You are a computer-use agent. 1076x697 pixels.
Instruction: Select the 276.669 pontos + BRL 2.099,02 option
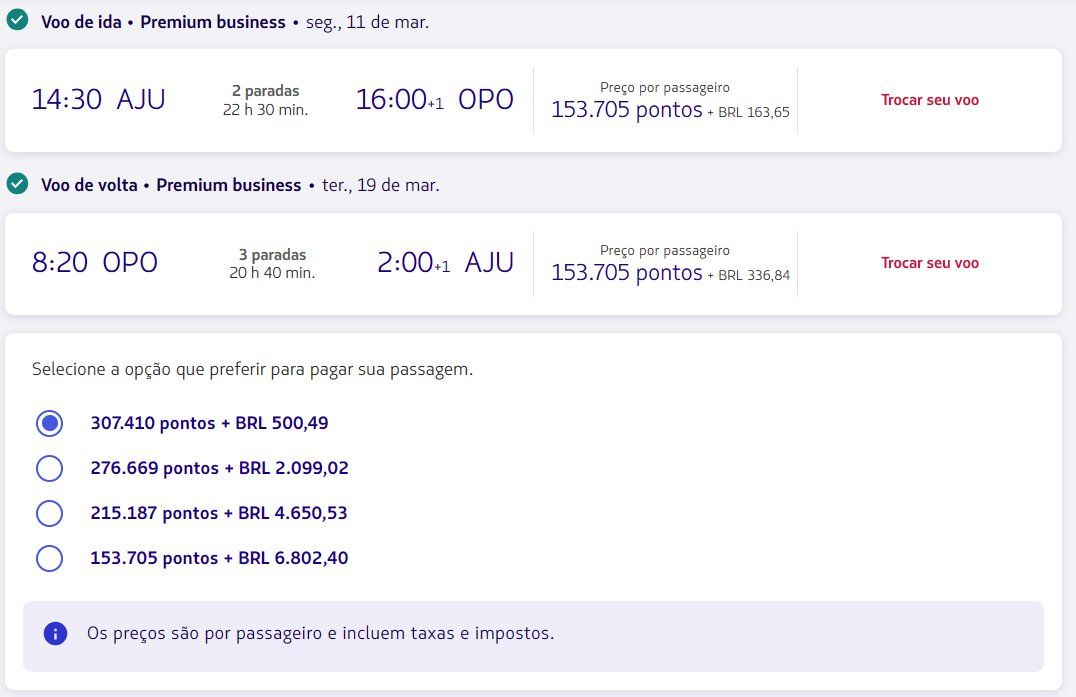pyautogui.click(x=49, y=469)
